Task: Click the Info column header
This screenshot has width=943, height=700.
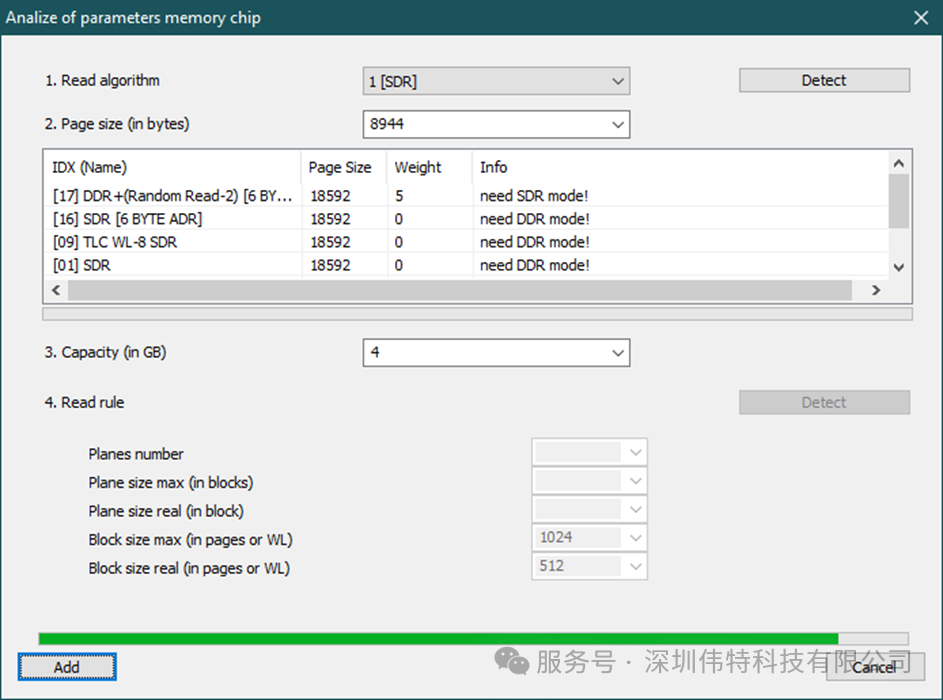Action: click(x=680, y=167)
